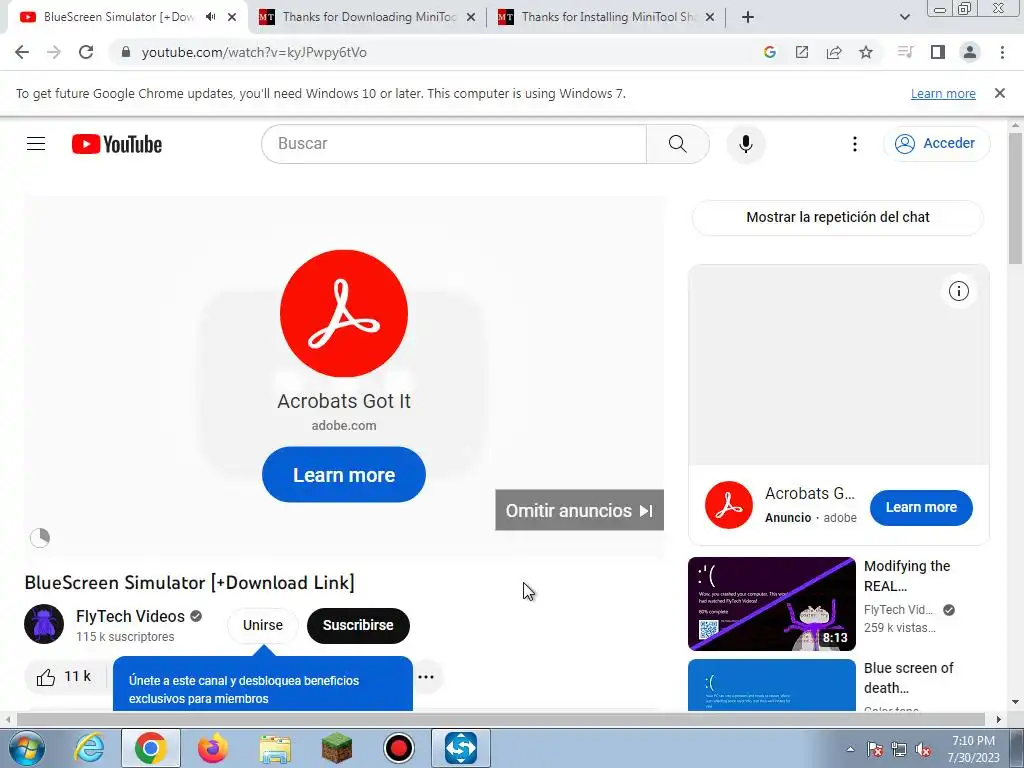Open Chrome three-dot menu
Image resolution: width=1024 pixels, height=768 pixels.
[x=1002, y=52]
